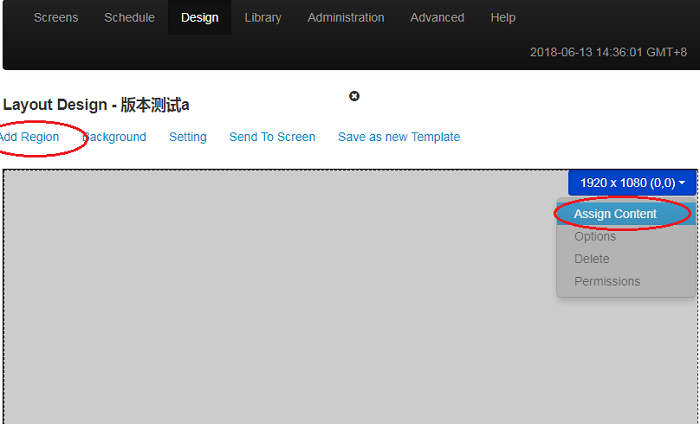Screen dimensions: 700x424
Task: Open the Background settings link
Action: 115,137
